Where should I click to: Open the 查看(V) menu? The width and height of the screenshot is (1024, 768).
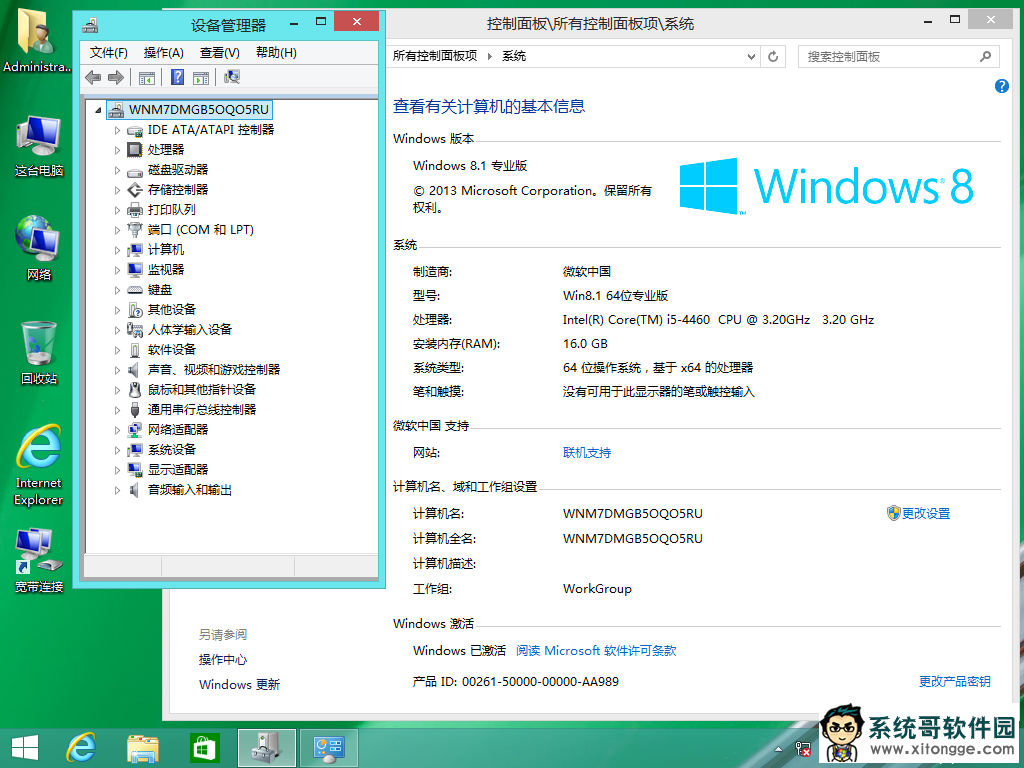pyautogui.click(x=220, y=53)
